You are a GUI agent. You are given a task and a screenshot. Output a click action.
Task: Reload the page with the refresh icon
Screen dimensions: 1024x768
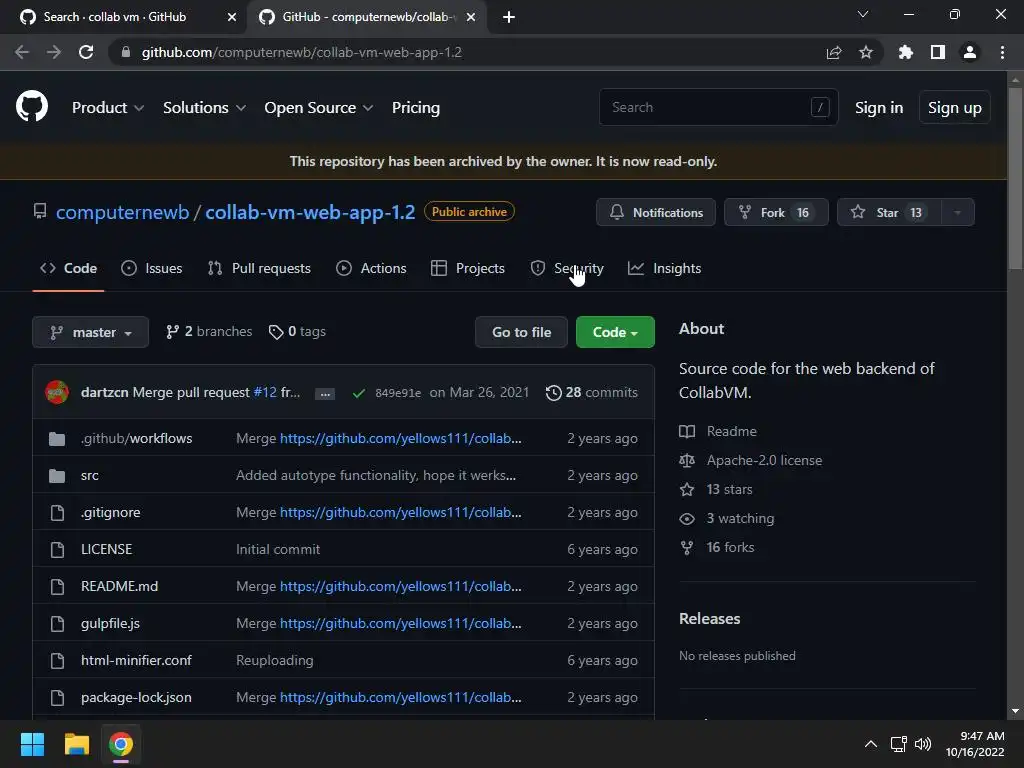(86, 52)
